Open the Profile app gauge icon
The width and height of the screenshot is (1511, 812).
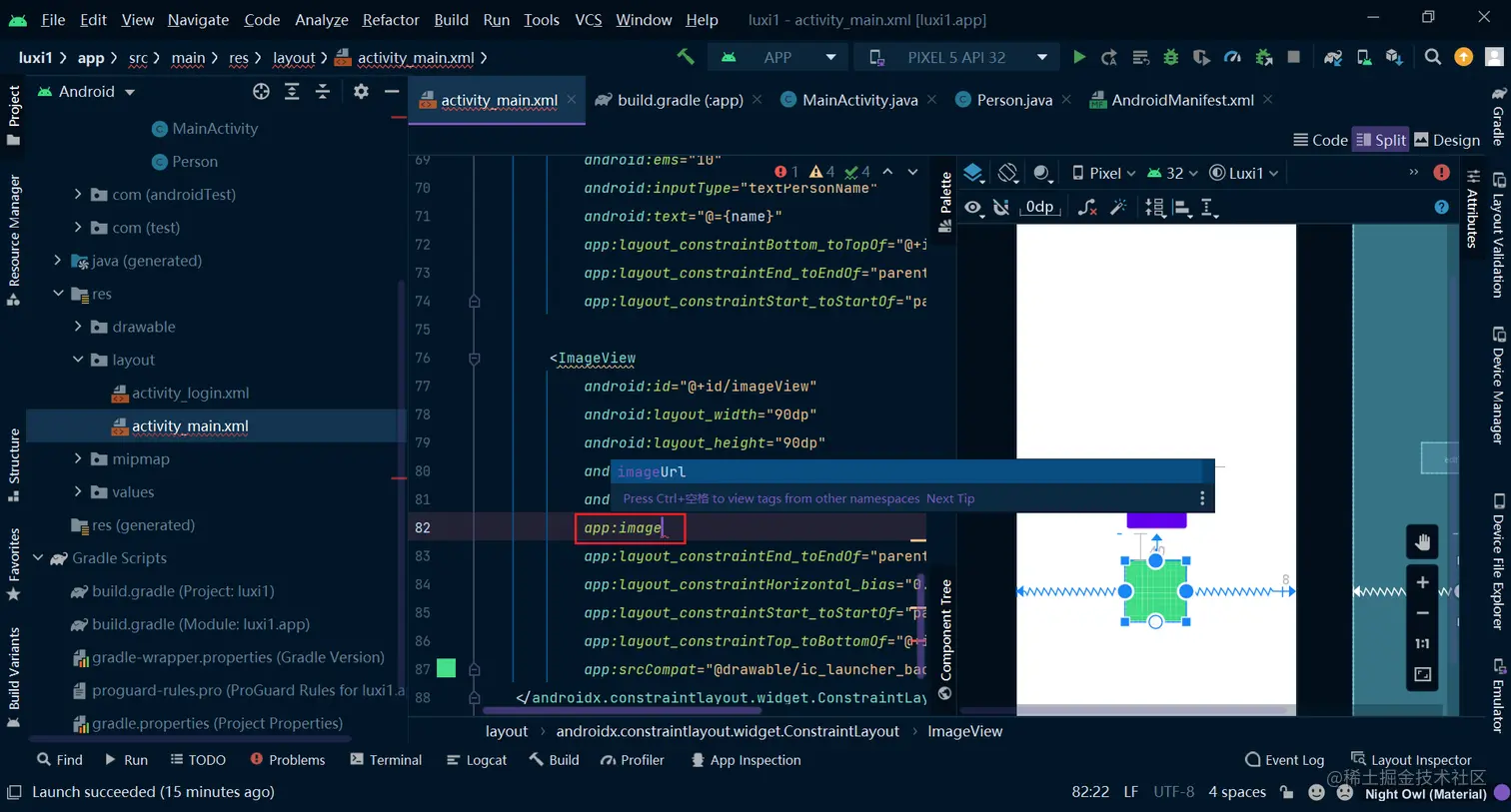[x=1232, y=58]
